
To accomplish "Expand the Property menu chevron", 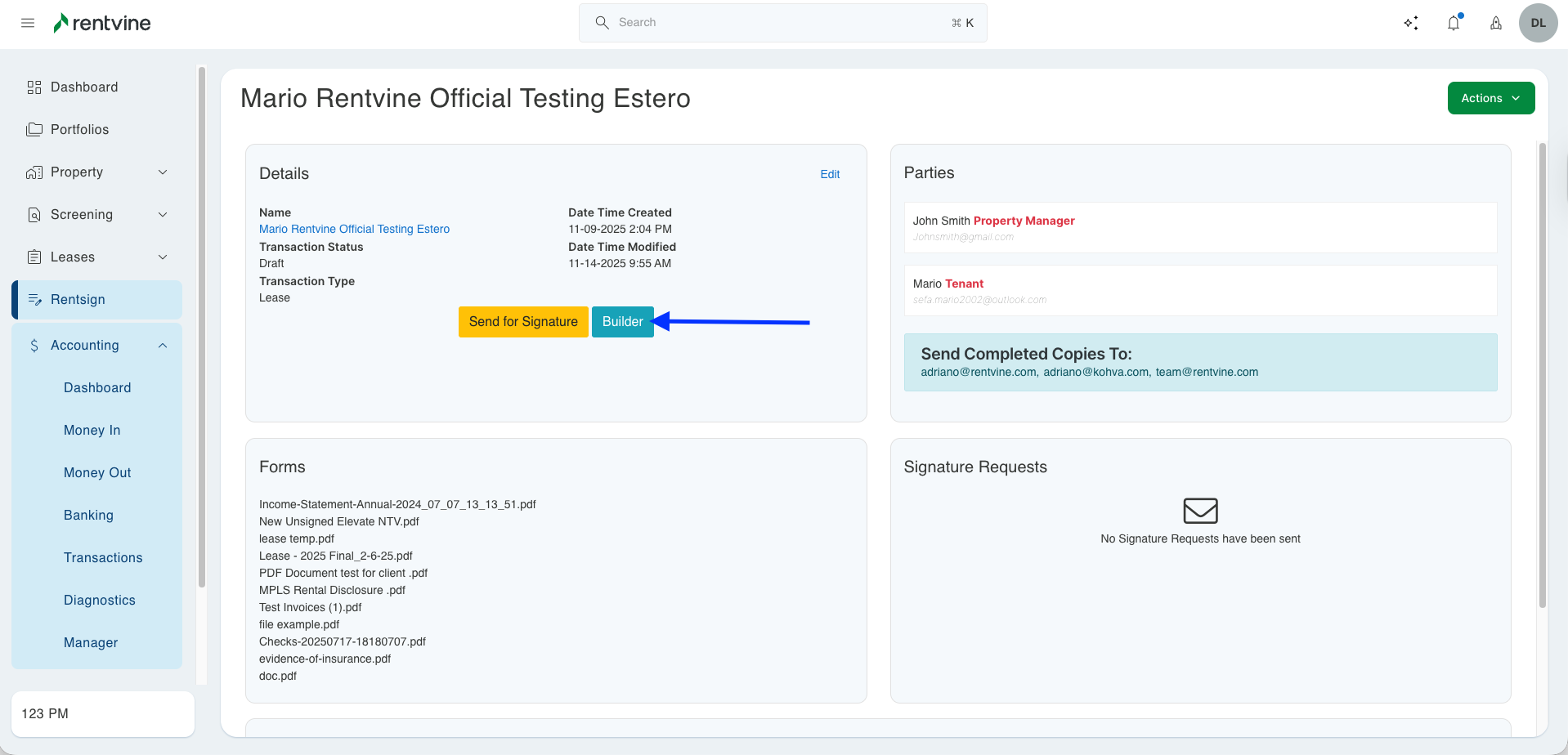I will [x=163, y=172].
